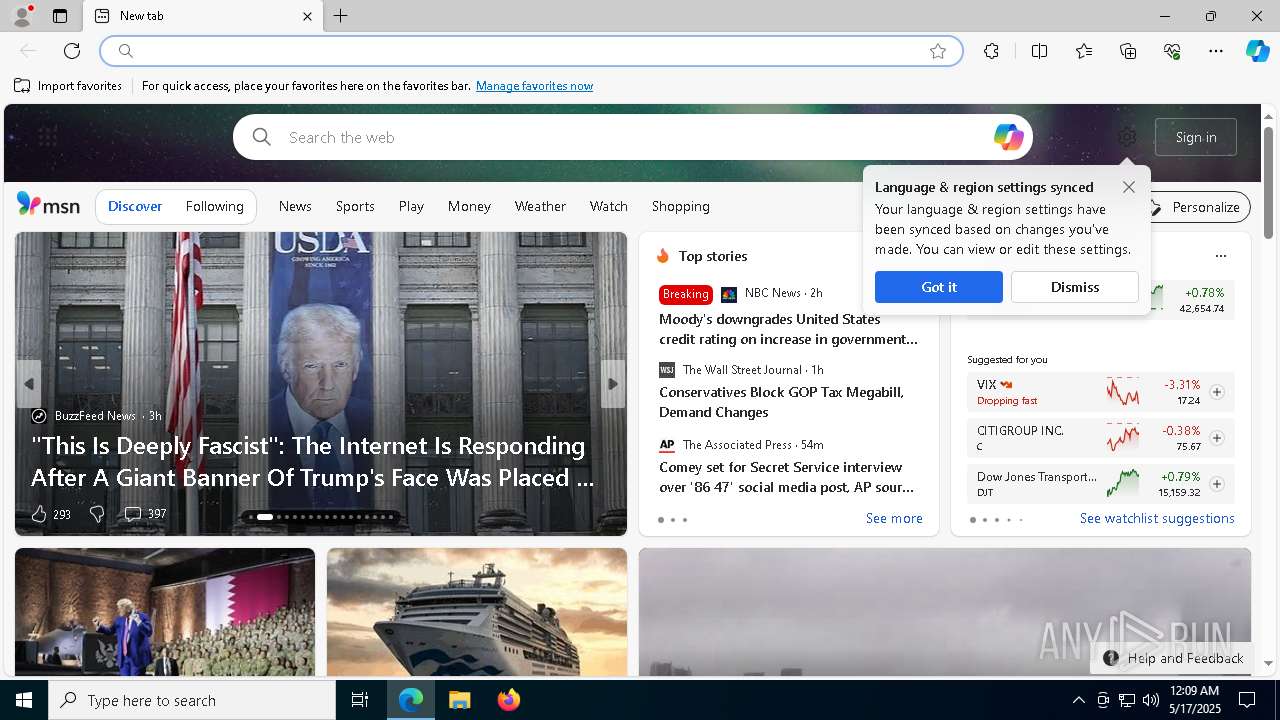This screenshot has width=1280, height=720.
Task: Click the page vertical scrollbar
Action: tap(1268, 182)
